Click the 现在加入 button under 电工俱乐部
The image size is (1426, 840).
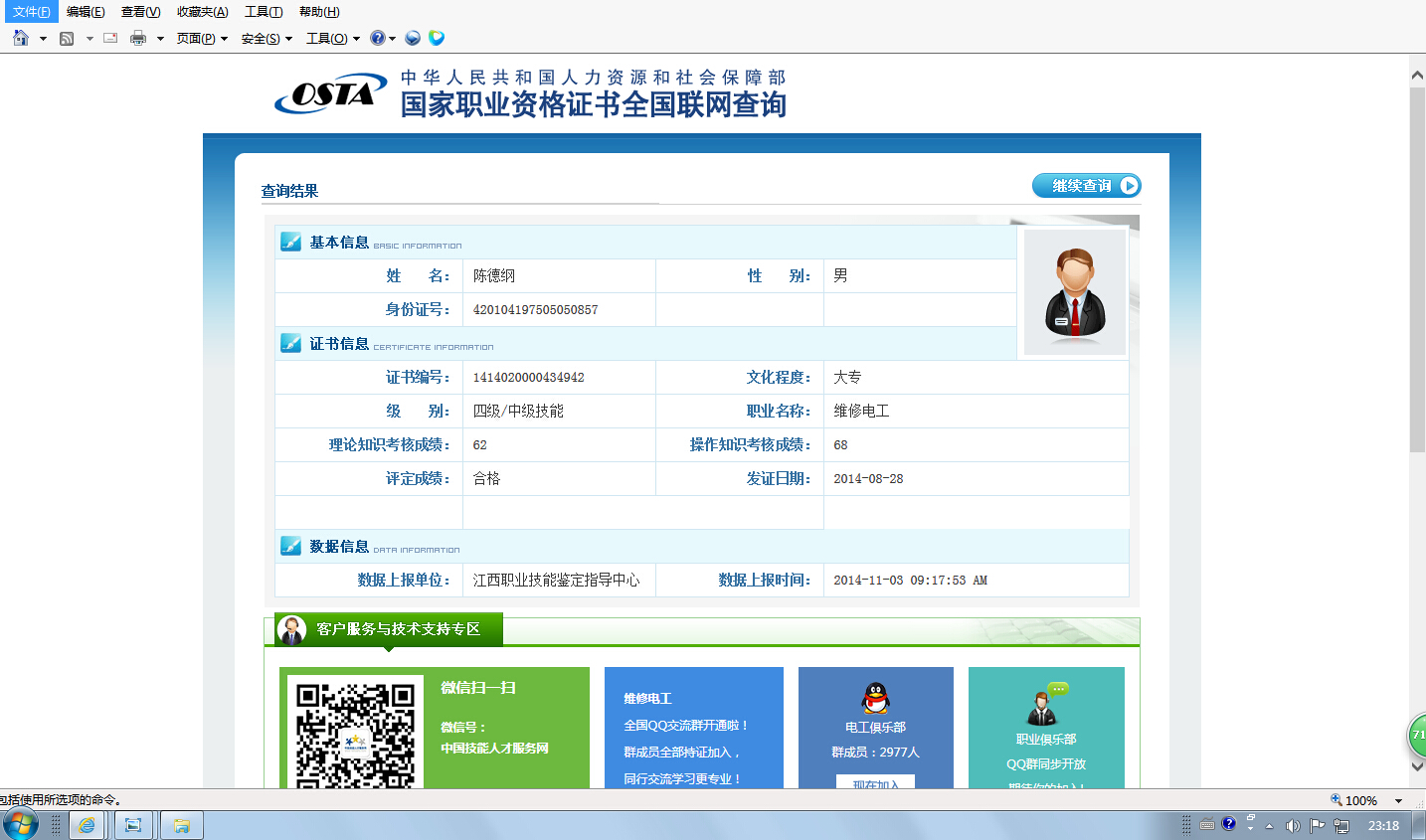point(875,783)
